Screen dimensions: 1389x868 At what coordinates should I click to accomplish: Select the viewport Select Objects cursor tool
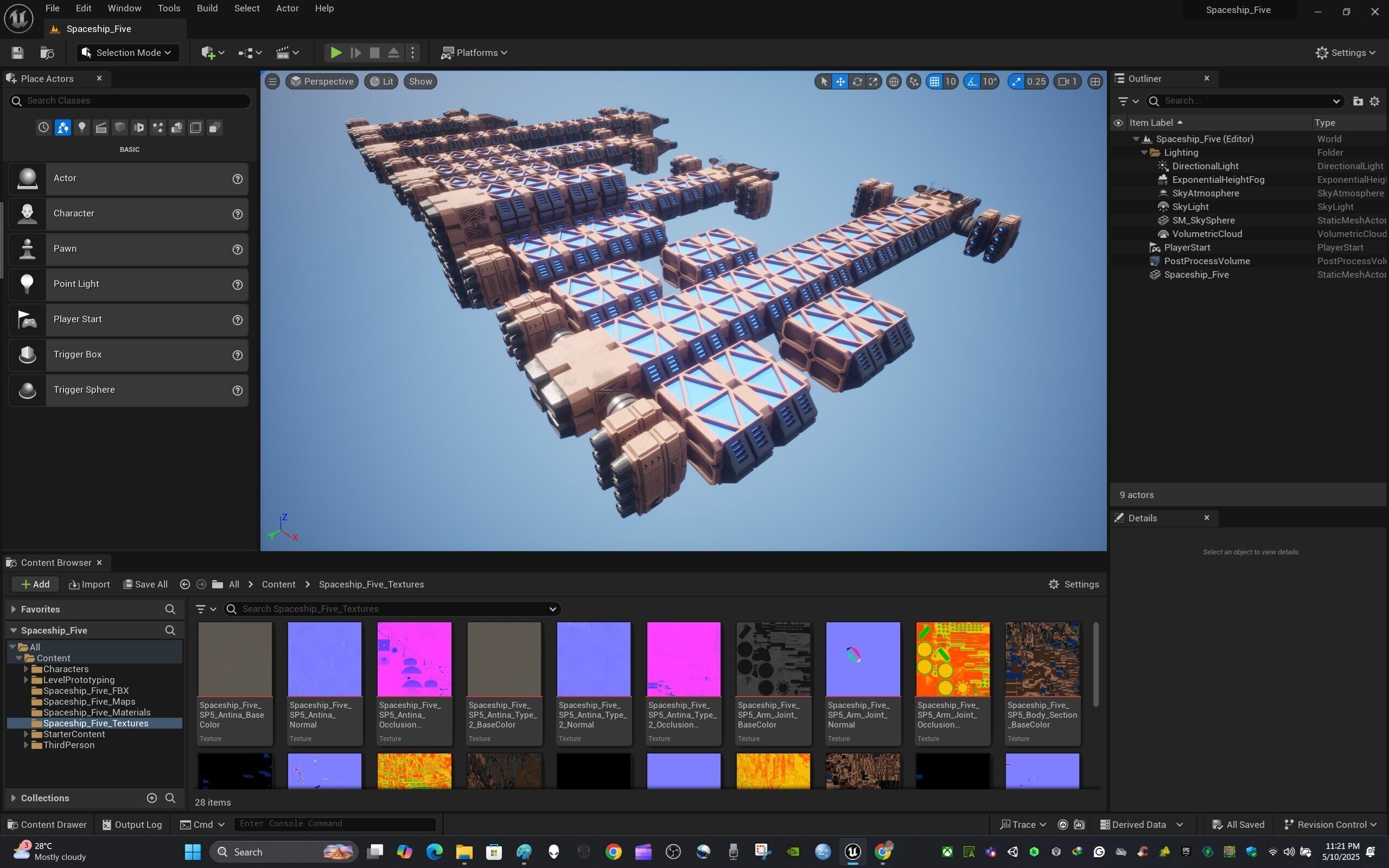point(824,81)
